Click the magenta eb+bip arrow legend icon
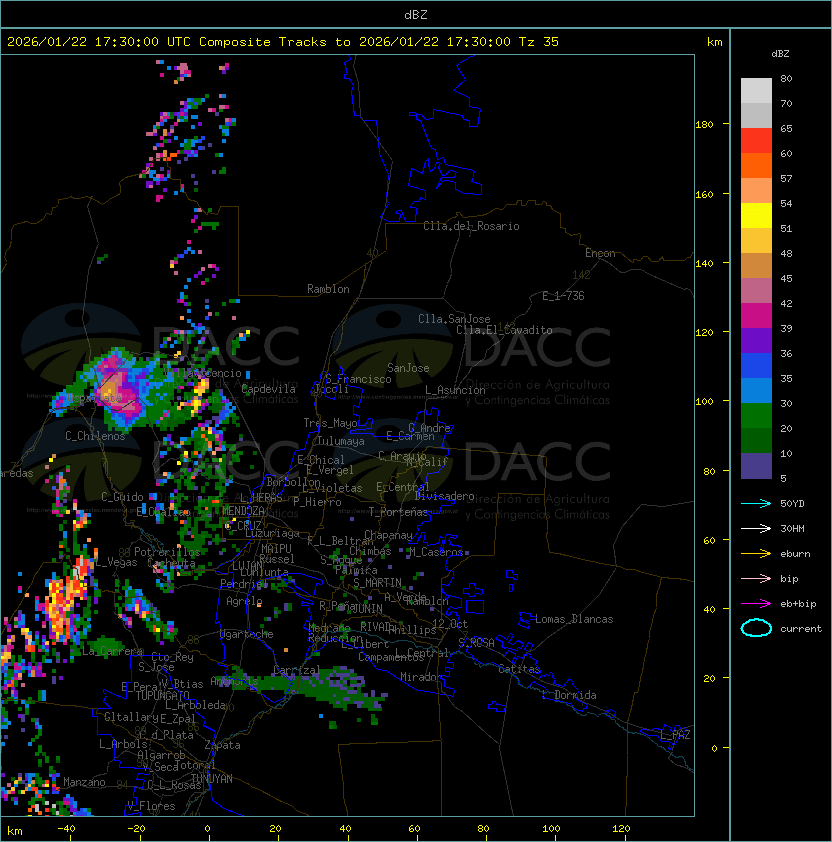The height and width of the screenshot is (842, 832). (x=756, y=604)
